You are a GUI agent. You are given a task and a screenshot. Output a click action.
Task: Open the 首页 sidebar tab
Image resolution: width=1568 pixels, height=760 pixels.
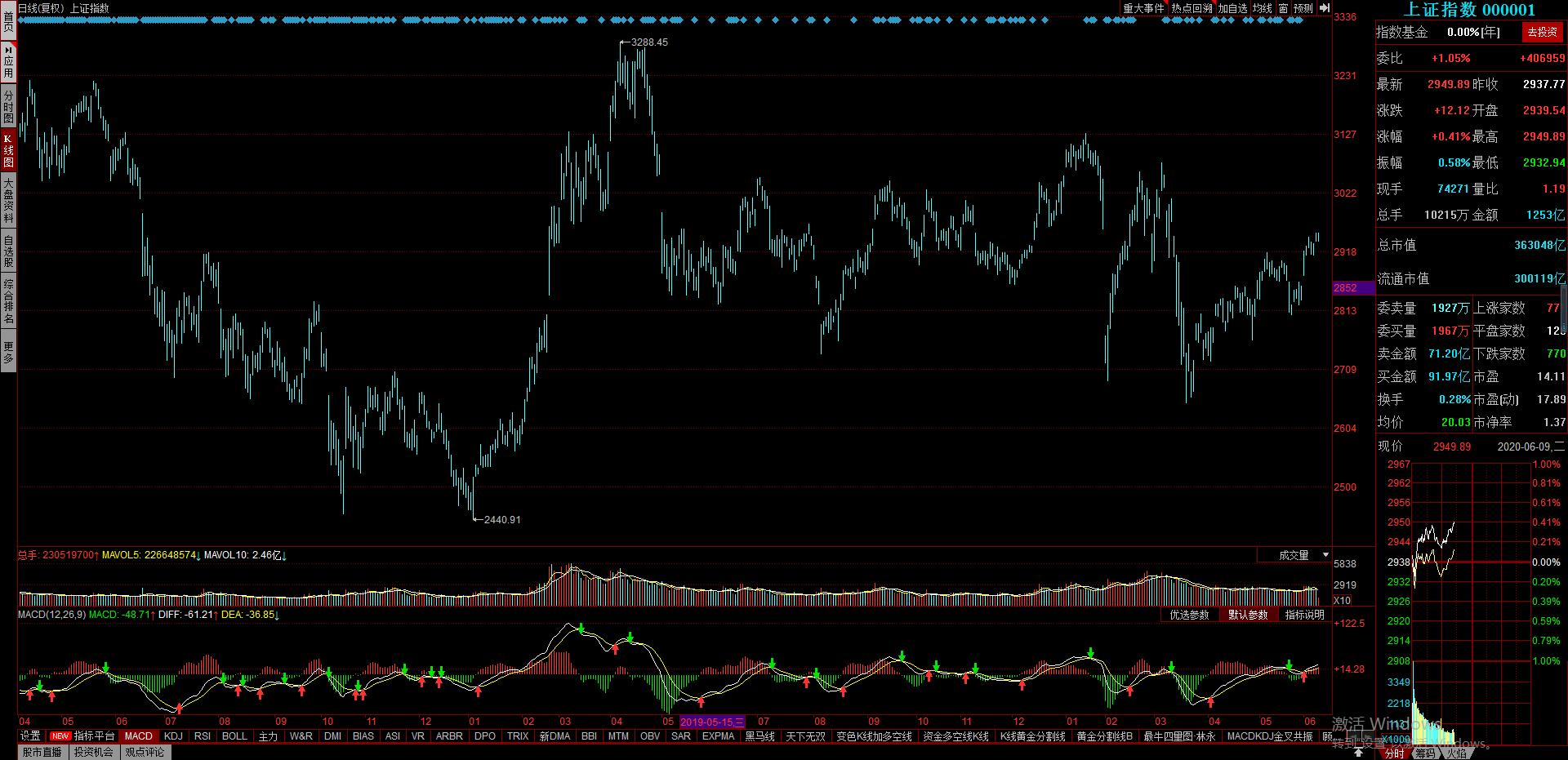(x=8, y=21)
